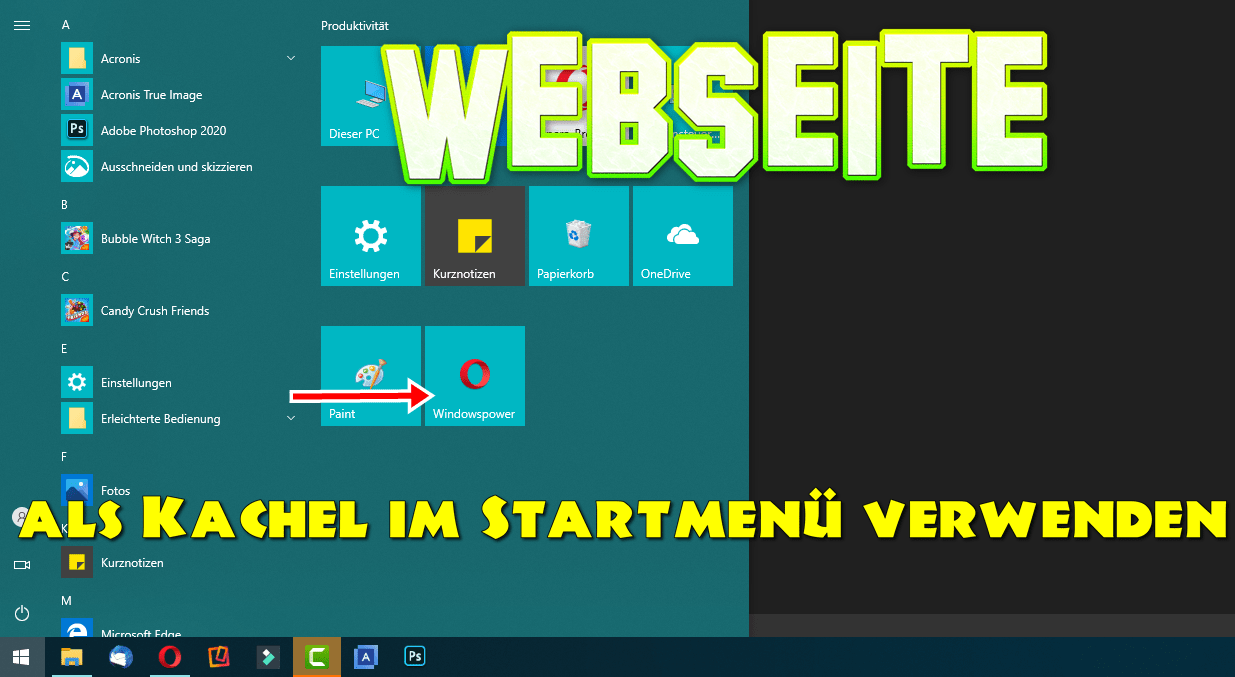Open the Fotos app entry

click(x=180, y=491)
